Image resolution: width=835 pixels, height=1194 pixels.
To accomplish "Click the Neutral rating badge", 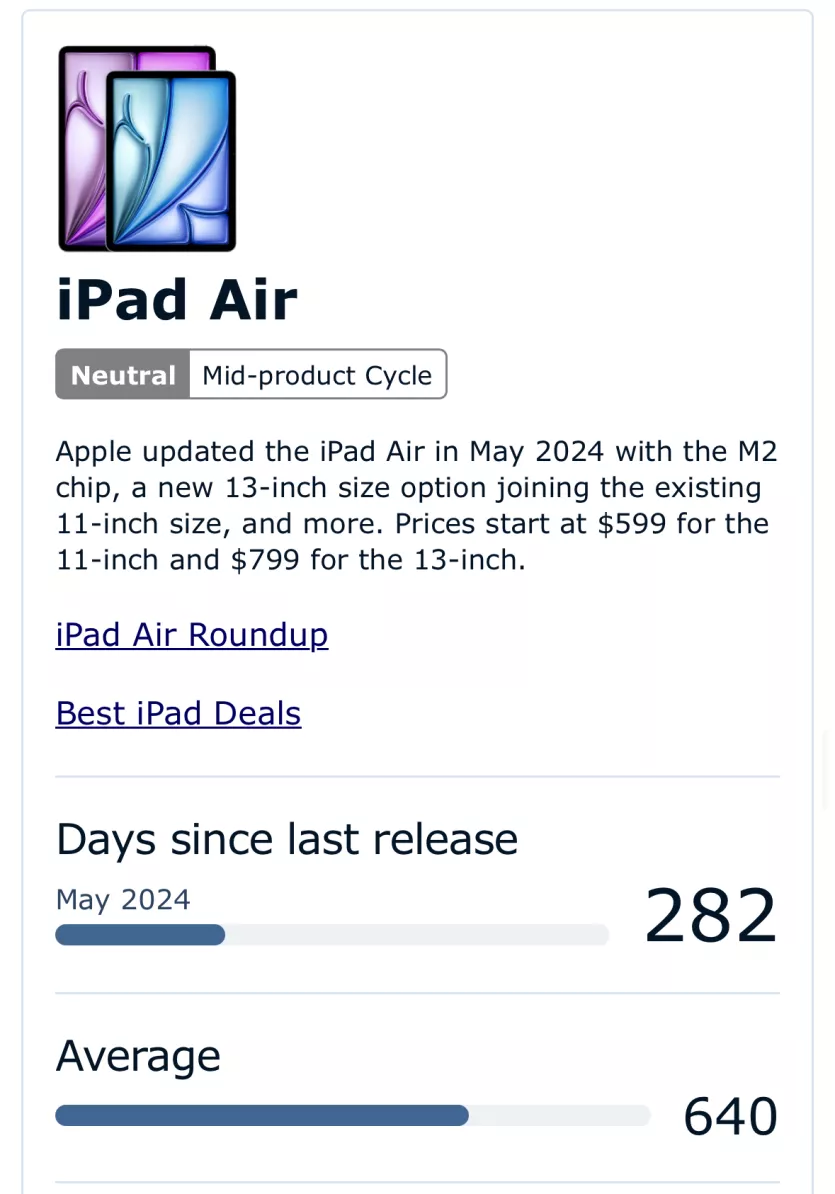I will (123, 375).
